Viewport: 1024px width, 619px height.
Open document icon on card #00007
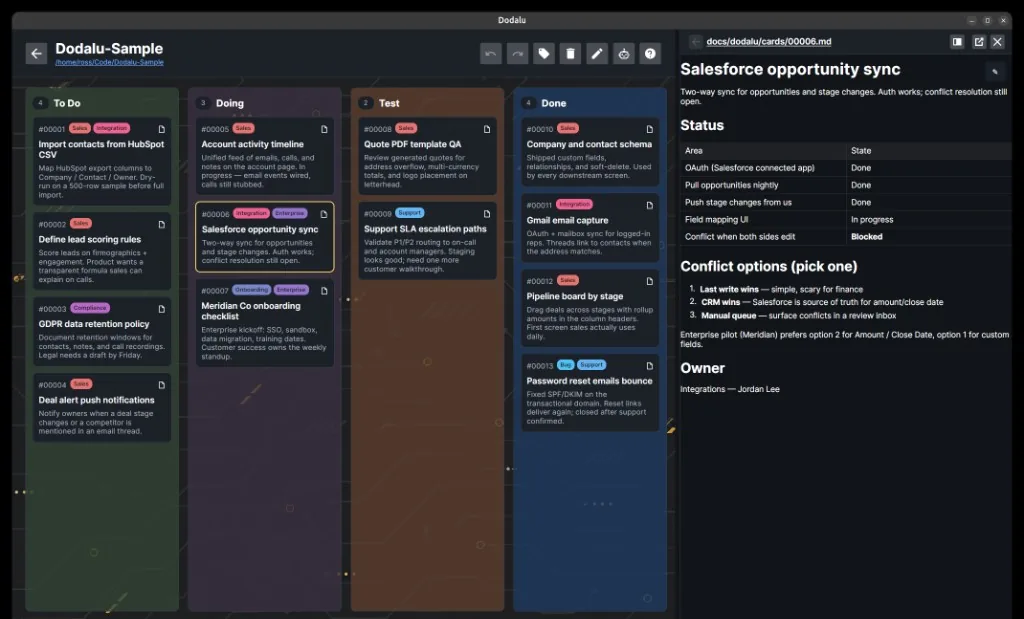tap(324, 291)
